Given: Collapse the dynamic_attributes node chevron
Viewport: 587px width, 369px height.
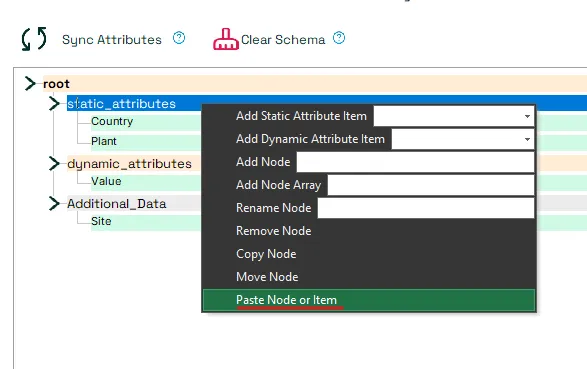Looking at the screenshot, I should [54, 164].
